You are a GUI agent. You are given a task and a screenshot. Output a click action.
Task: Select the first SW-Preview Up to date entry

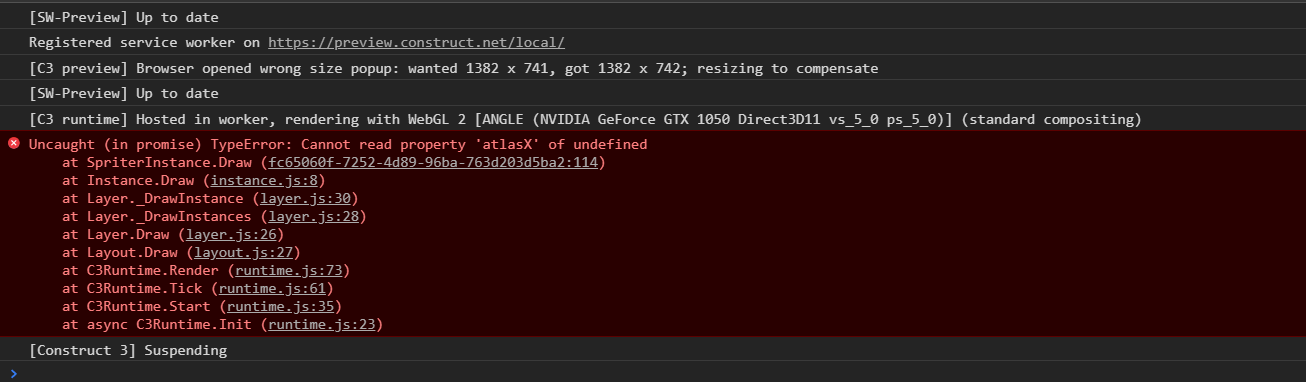[653, 17]
